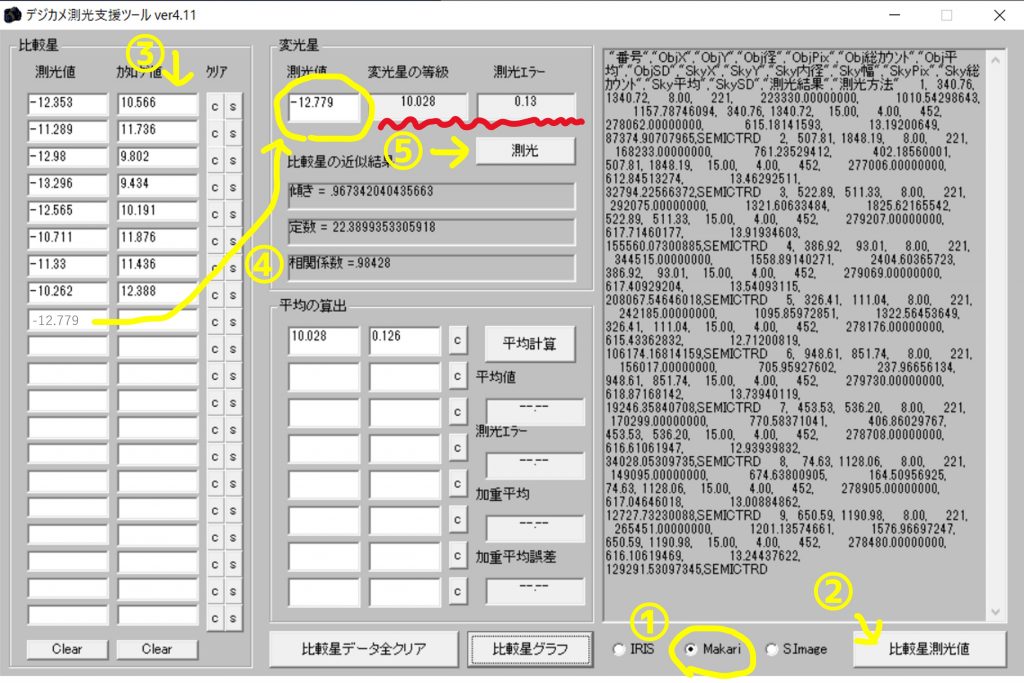Viewport: 1024px width, 683px height.
Task: Click the c button in the -10.711 row
Action: 215,242
